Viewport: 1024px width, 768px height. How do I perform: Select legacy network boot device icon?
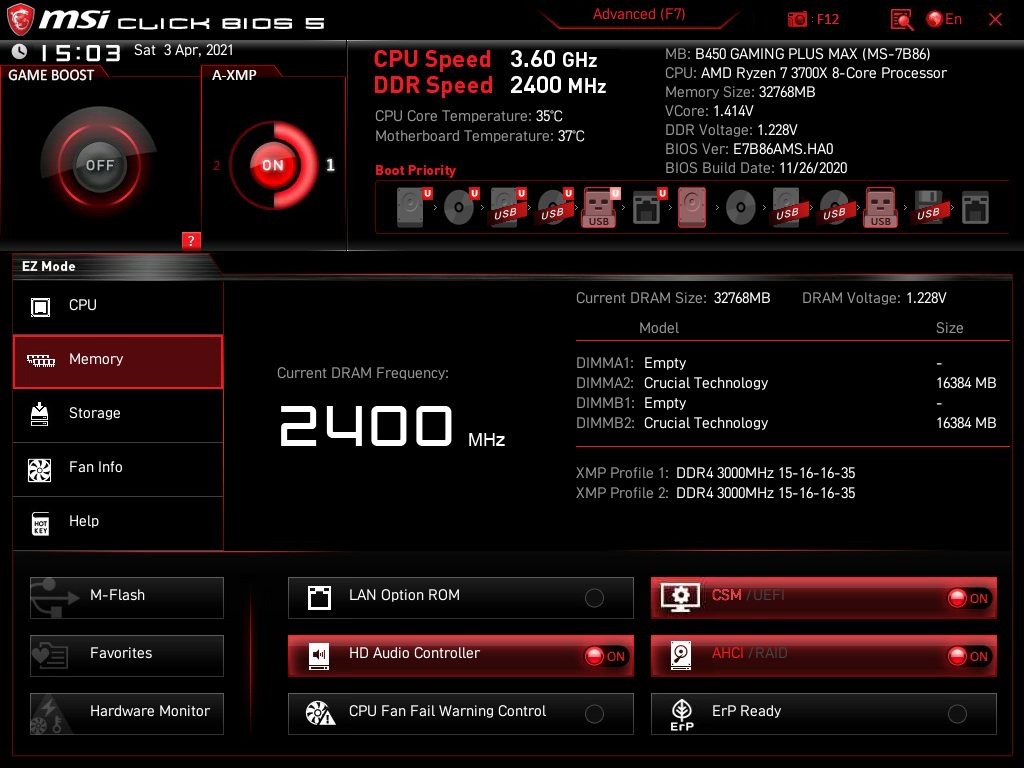pos(976,208)
